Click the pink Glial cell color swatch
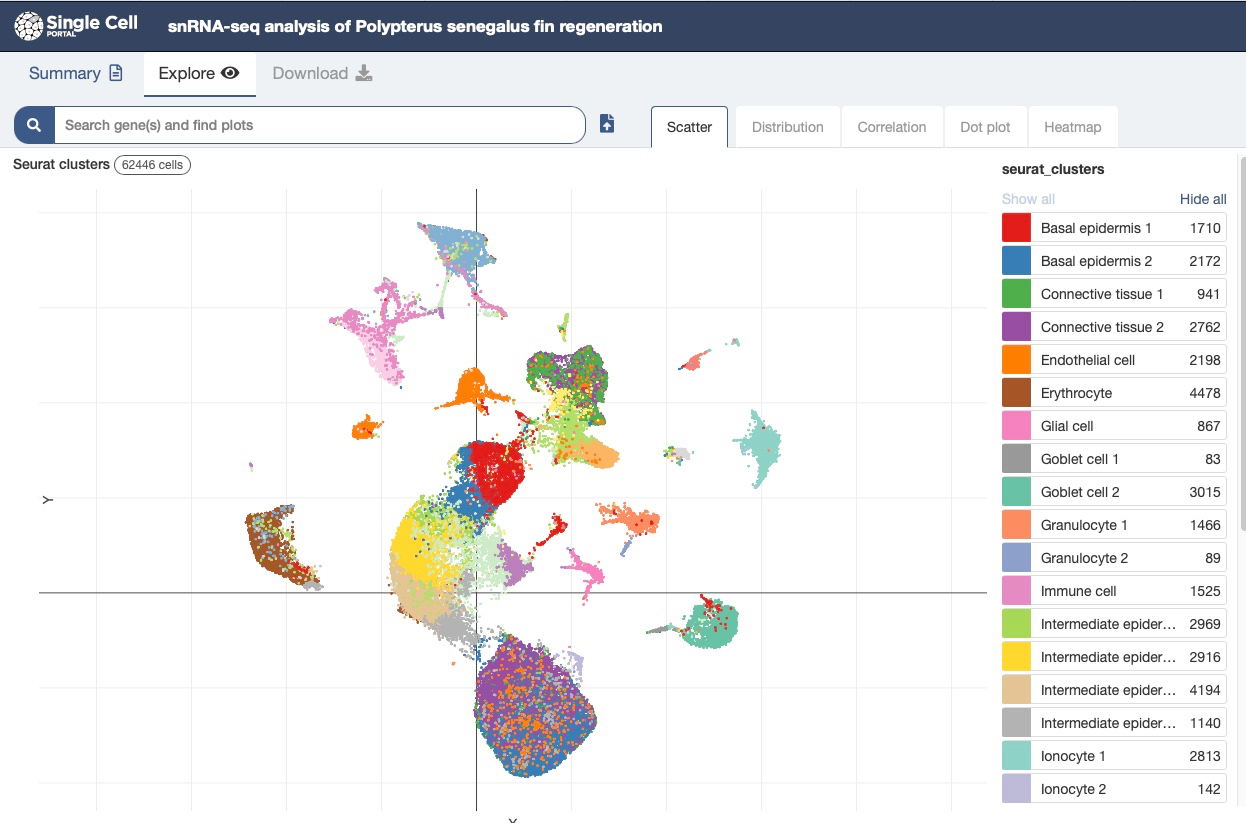The height and width of the screenshot is (823, 1246). [1016, 426]
